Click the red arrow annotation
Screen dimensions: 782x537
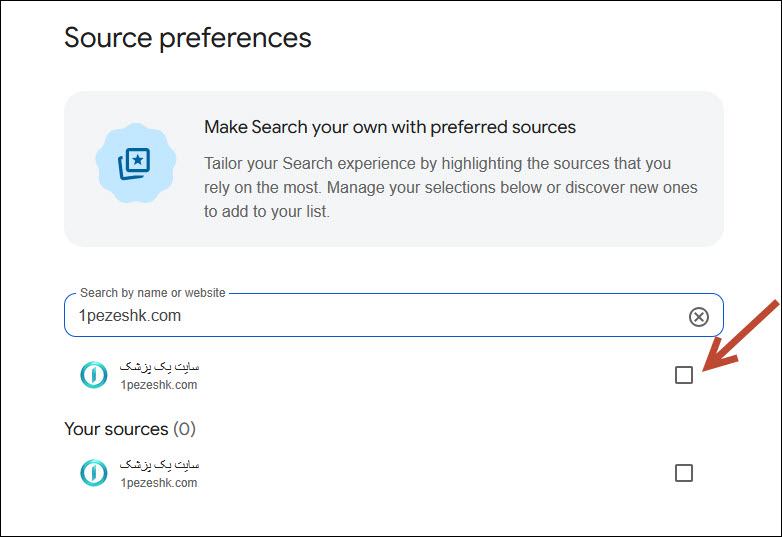point(740,336)
